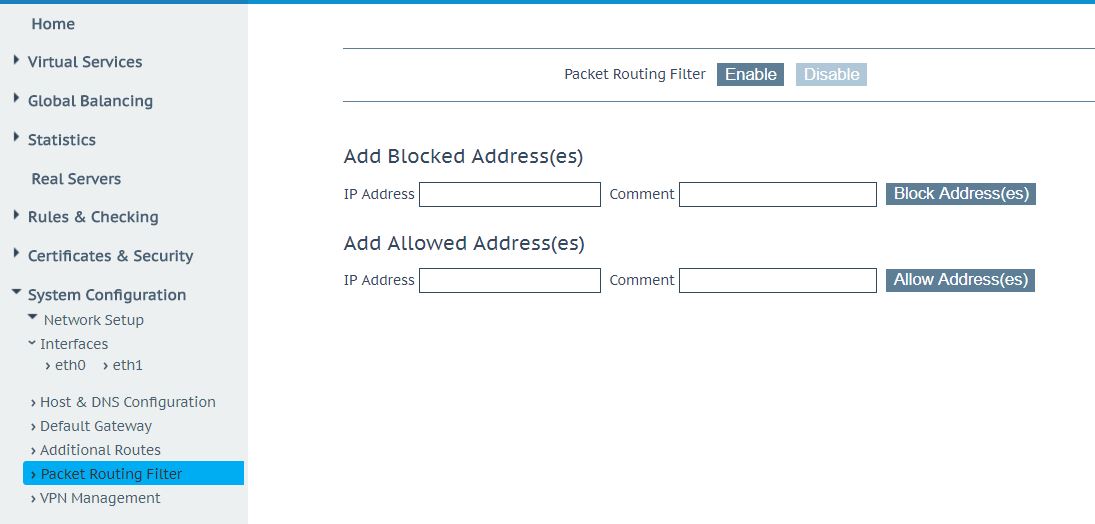Open the eth1 interface settings

[126, 366]
